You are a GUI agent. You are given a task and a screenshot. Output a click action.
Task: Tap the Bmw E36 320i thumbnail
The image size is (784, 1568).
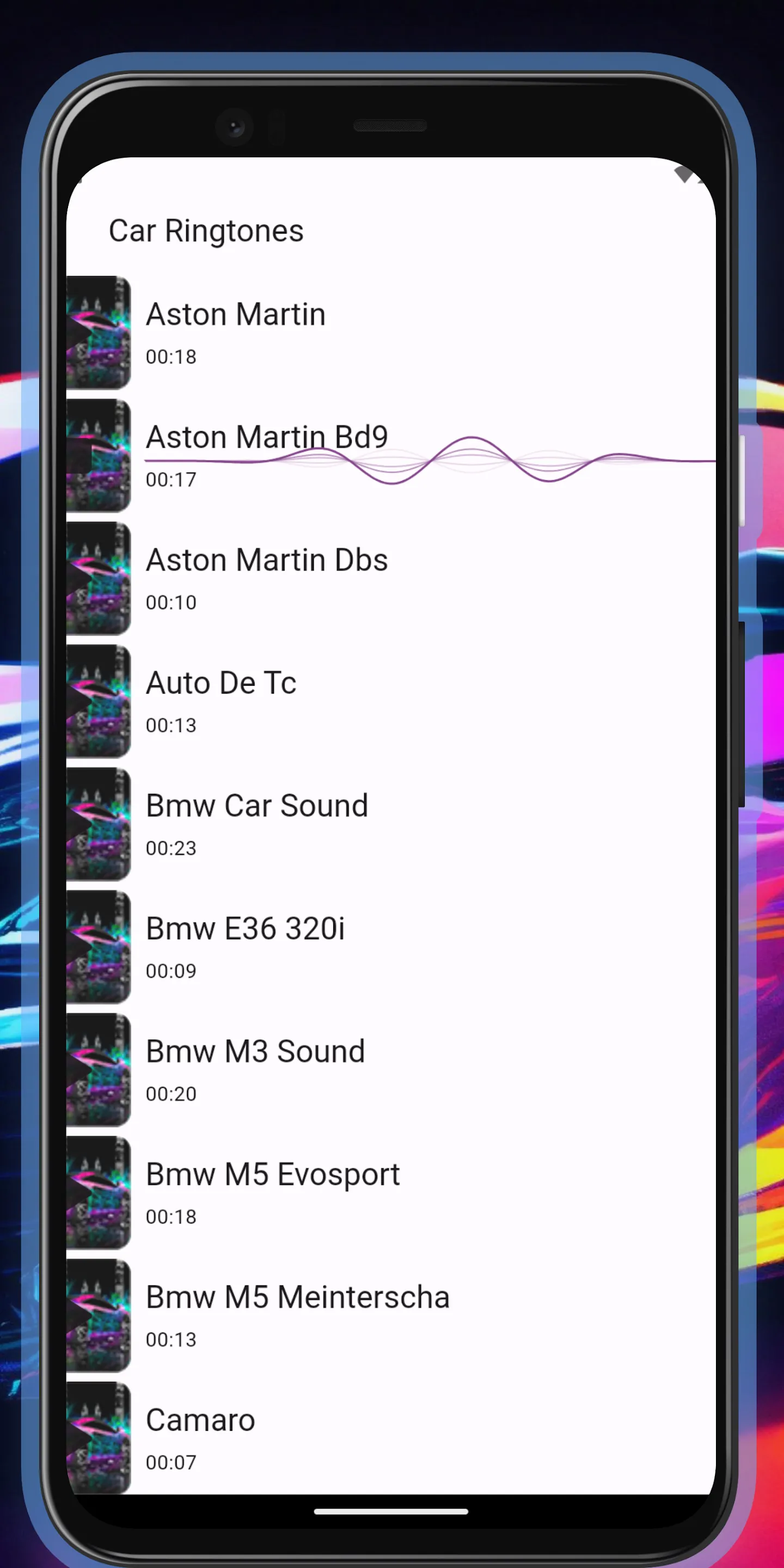tap(99, 947)
